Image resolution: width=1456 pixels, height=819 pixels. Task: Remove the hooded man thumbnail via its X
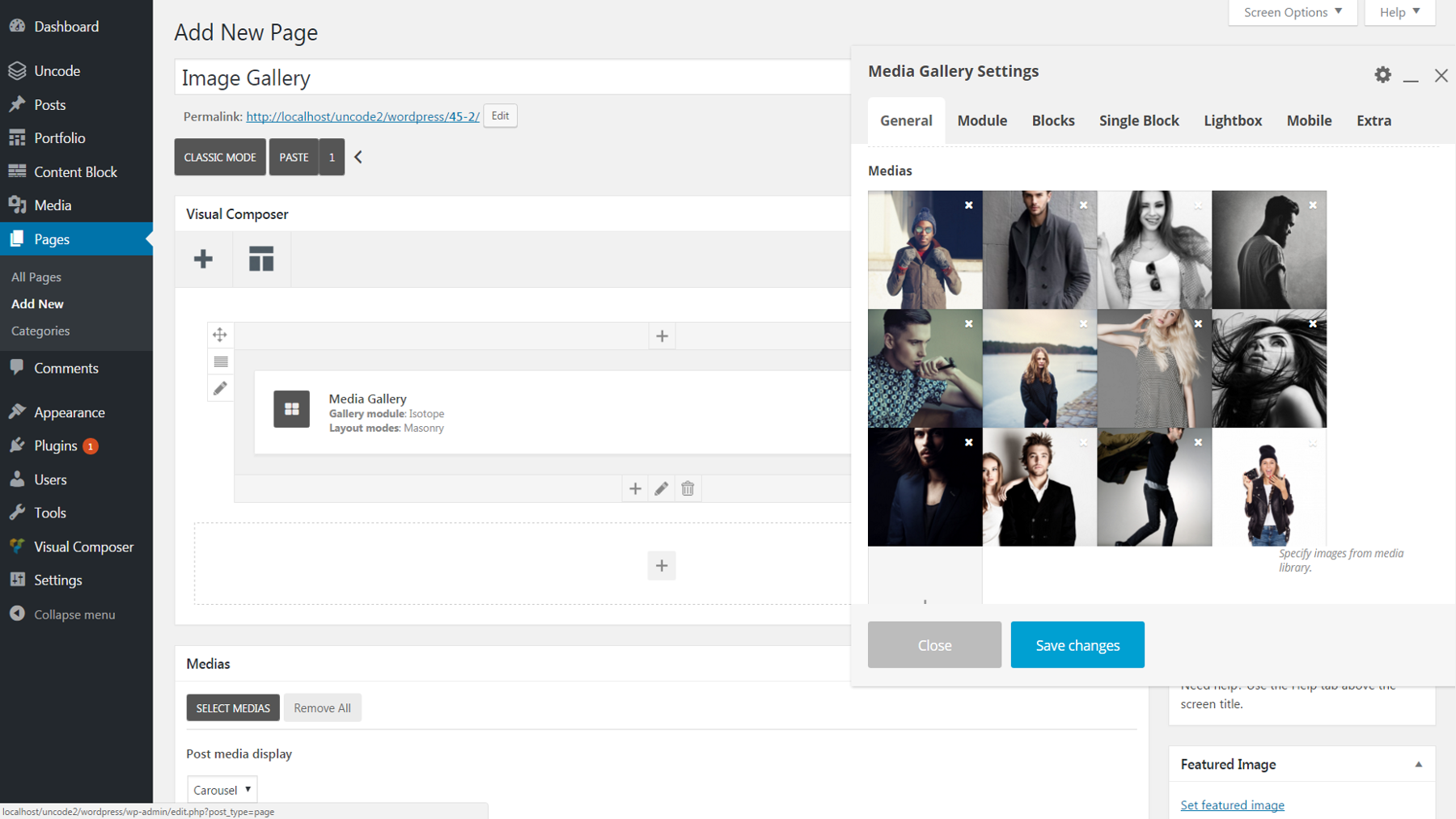(968, 205)
